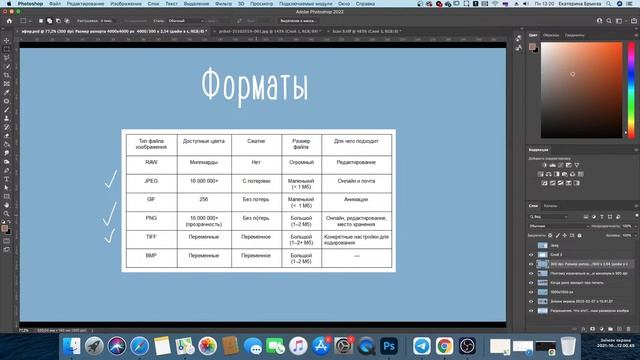This screenshot has height=360, width=640.
Task: Show the hidden topmost layer
Action: pos(531,245)
